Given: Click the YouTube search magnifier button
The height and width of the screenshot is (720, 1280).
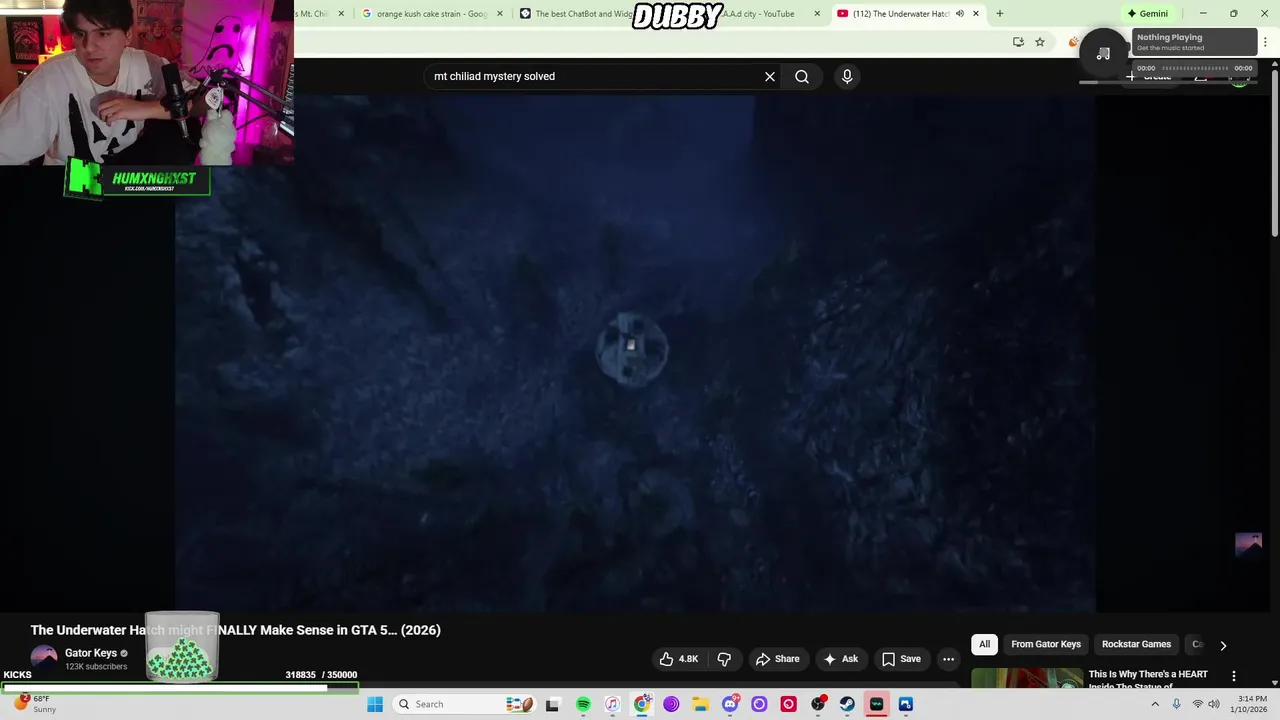Looking at the screenshot, I should point(802,76).
